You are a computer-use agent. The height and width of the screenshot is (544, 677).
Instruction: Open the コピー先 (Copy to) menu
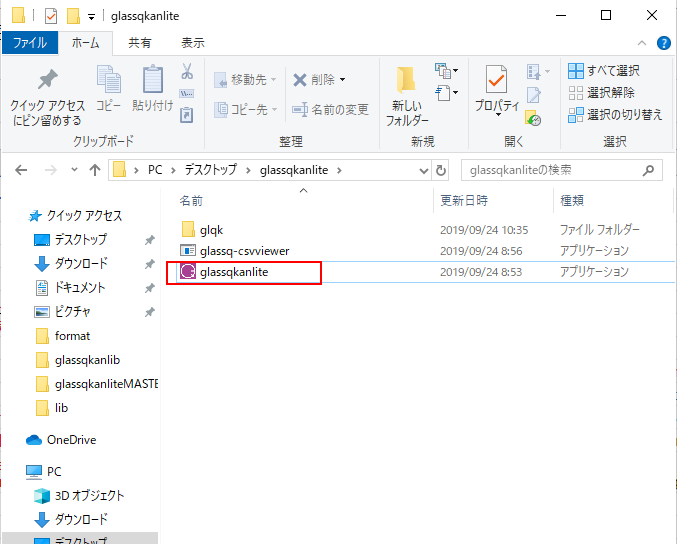point(245,109)
